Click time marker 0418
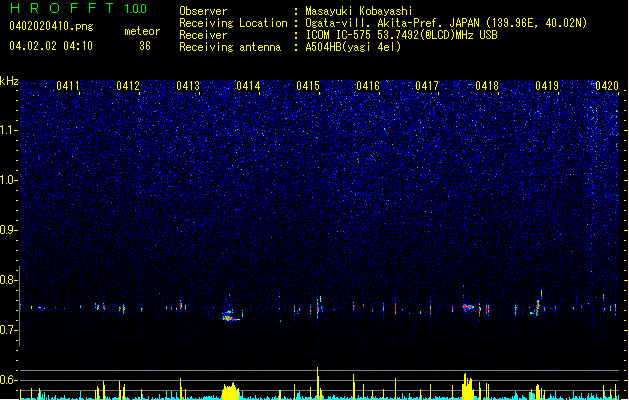The image size is (629, 400). tap(487, 86)
